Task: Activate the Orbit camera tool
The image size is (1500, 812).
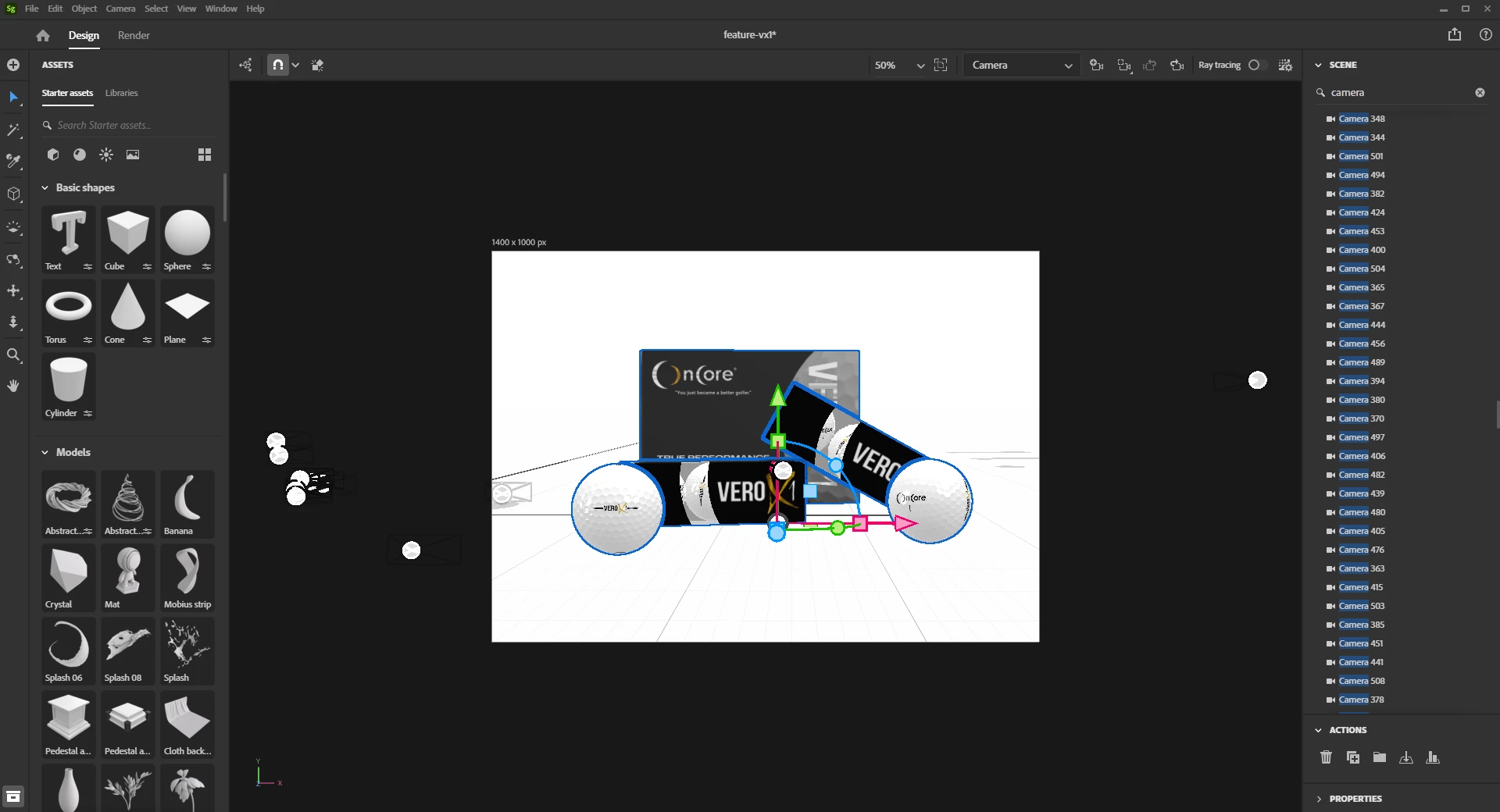Action: [x=13, y=258]
